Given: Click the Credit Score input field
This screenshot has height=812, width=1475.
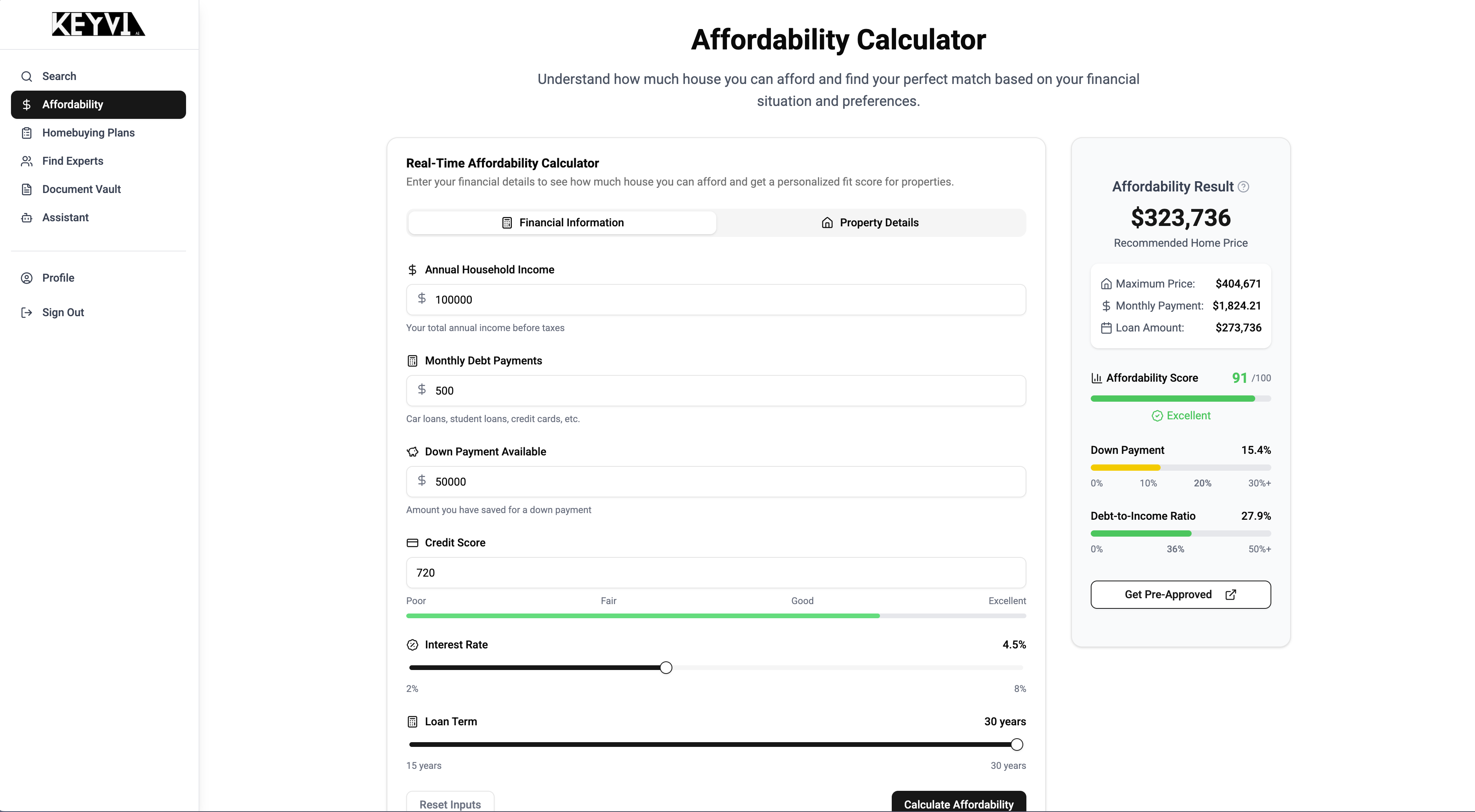Looking at the screenshot, I should coord(716,573).
